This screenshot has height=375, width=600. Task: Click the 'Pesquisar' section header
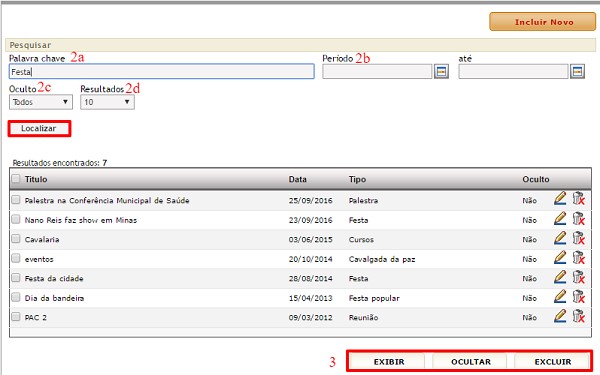click(x=300, y=45)
